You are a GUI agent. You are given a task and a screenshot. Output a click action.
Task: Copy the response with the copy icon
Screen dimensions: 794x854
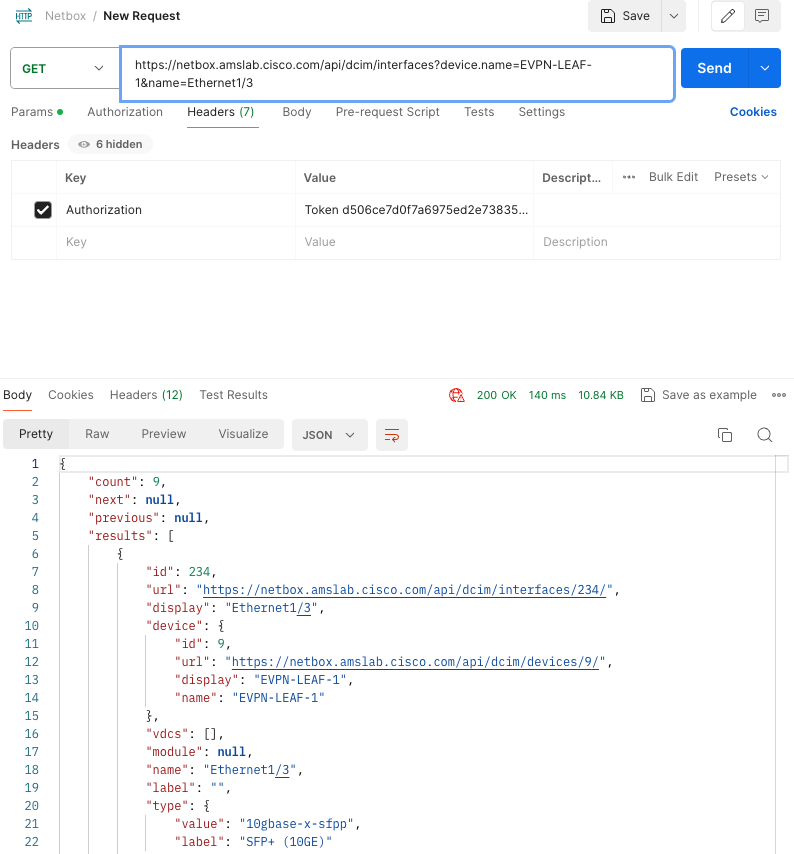click(725, 435)
